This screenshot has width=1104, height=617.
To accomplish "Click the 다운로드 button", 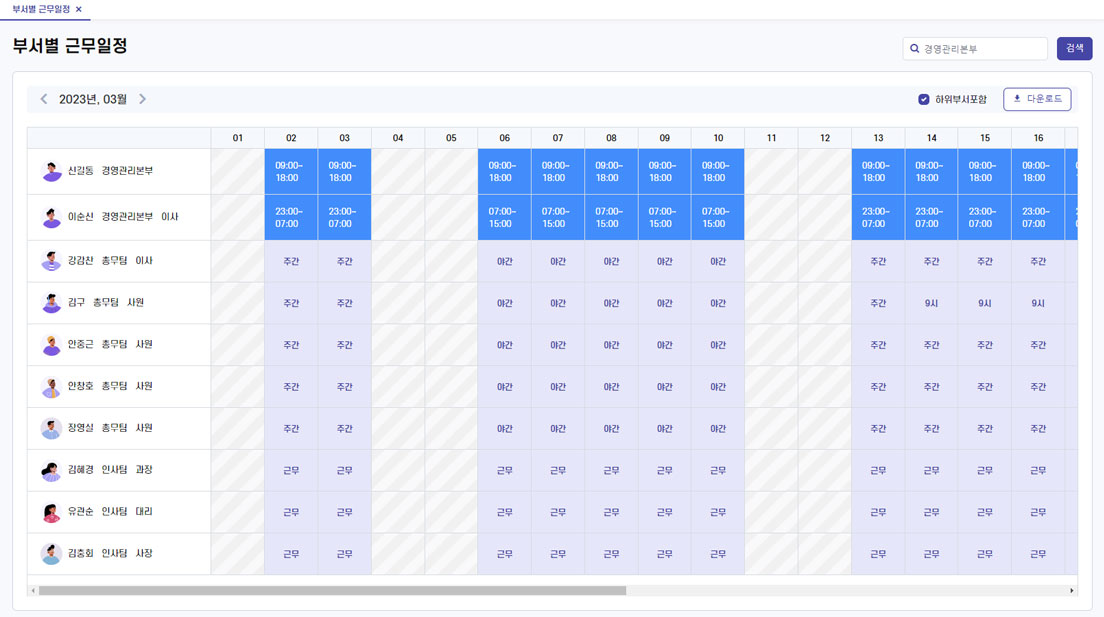I will point(1037,99).
